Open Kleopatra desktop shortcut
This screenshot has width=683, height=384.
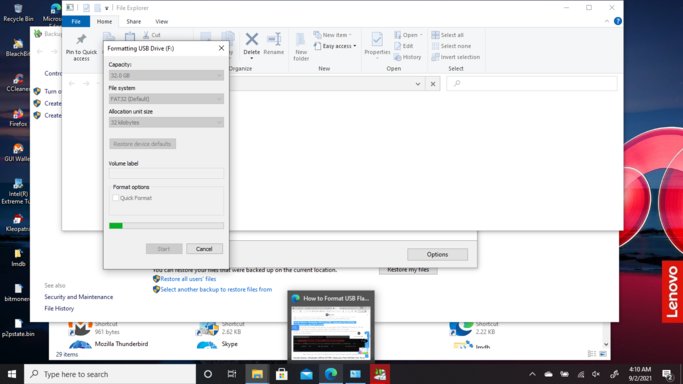click(18, 222)
